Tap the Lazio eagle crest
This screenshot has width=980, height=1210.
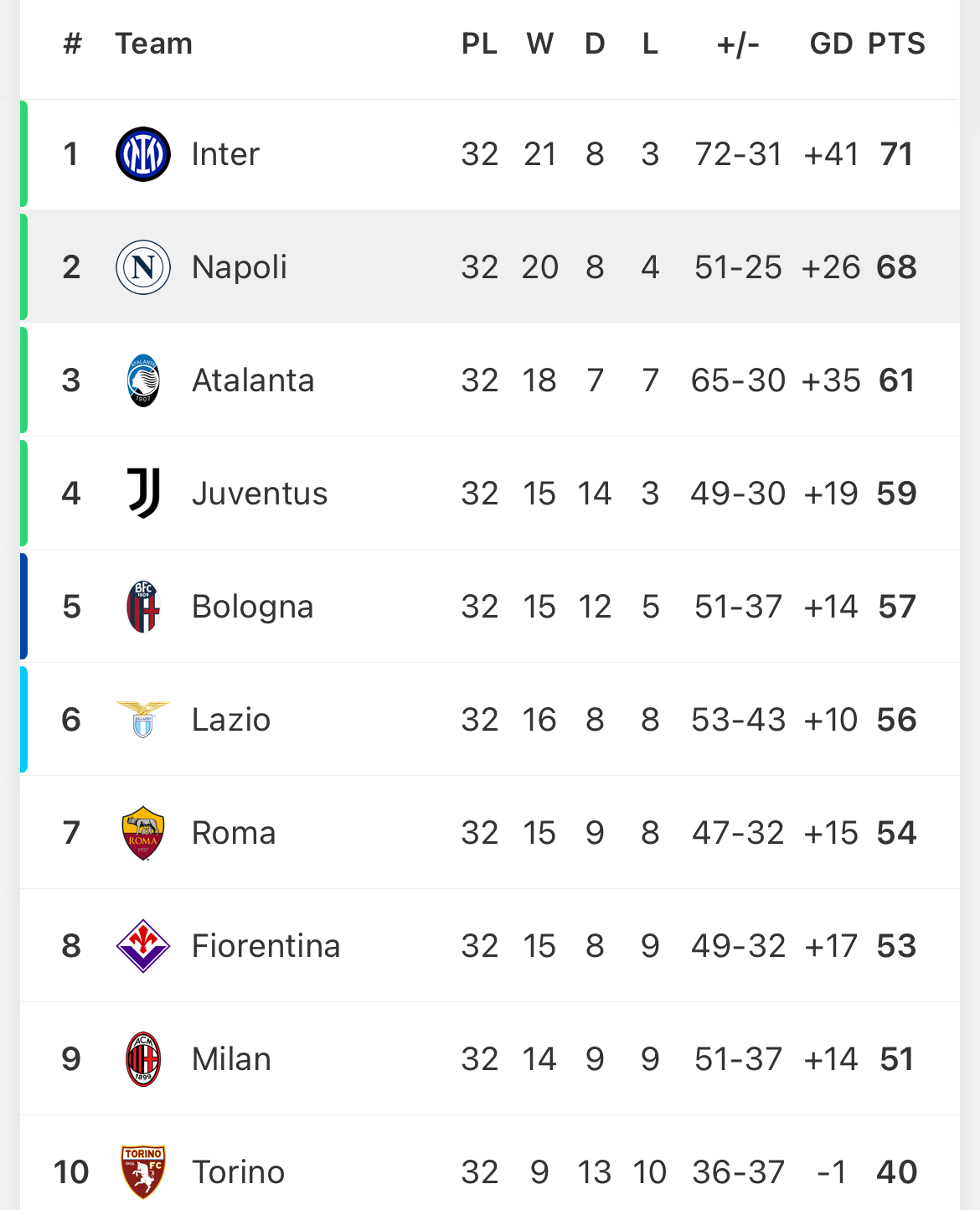[143, 719]
